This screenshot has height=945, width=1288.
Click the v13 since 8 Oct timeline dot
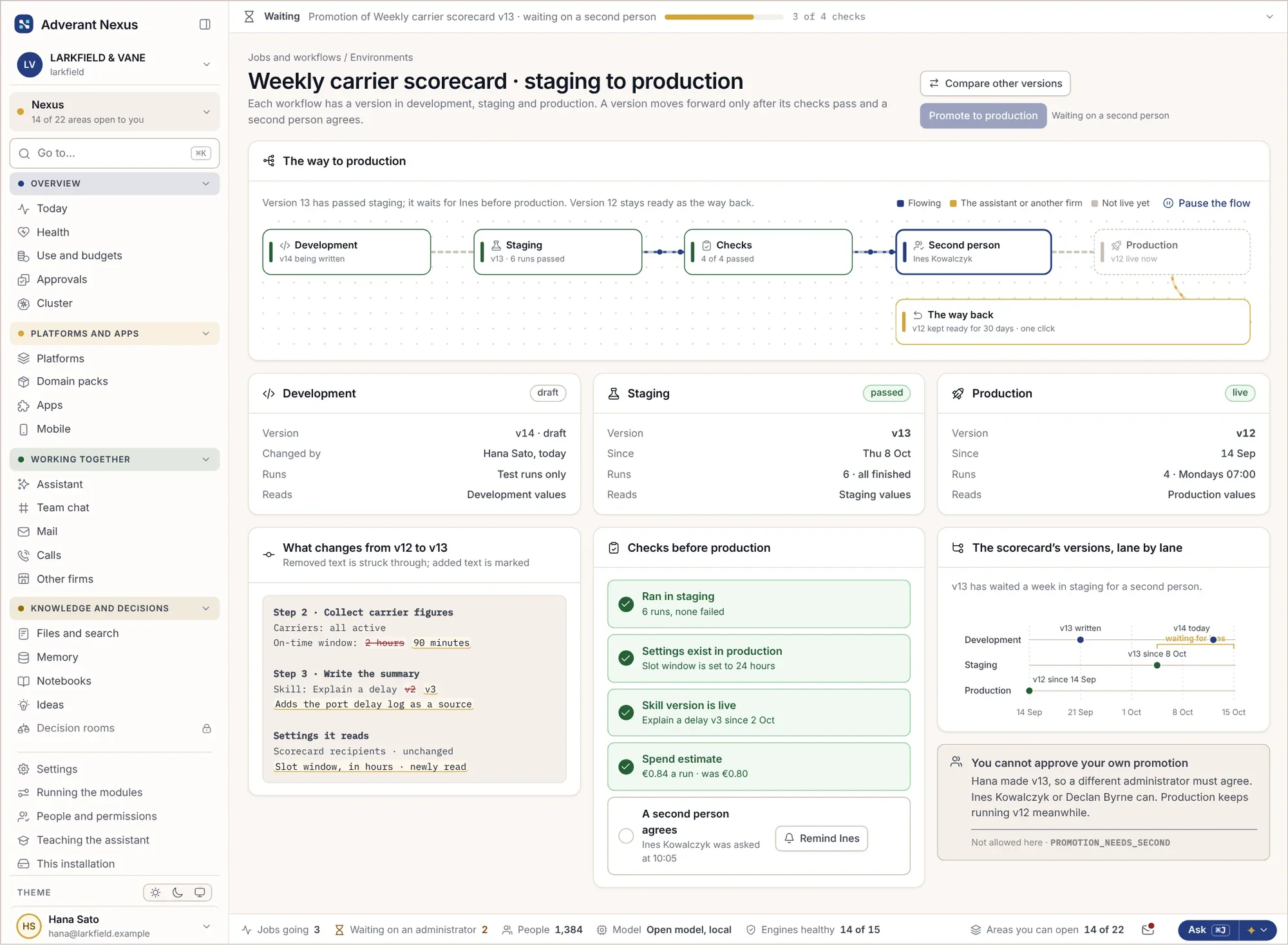pos(1157,665)
